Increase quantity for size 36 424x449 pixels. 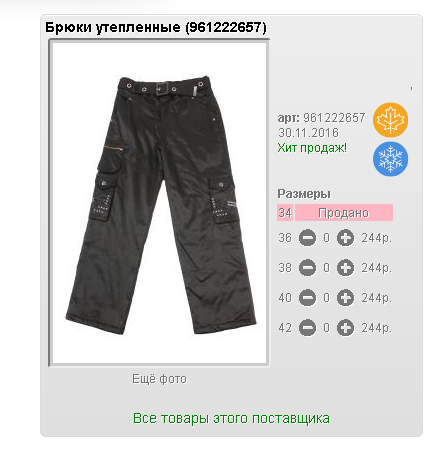[x=345, y=238]
